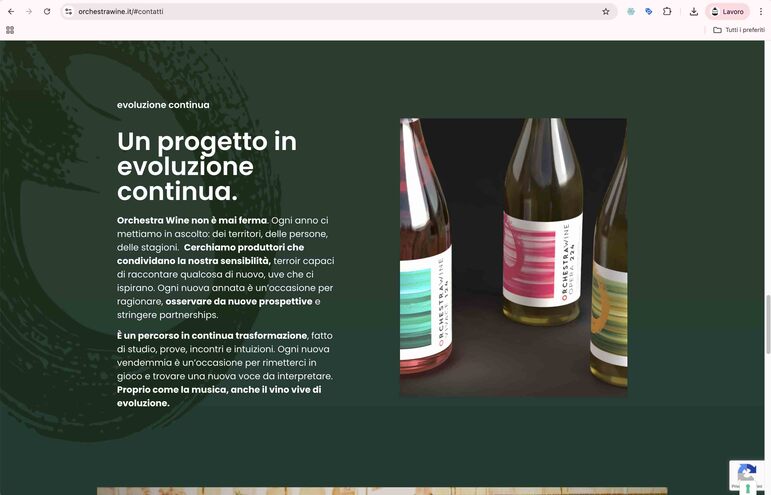Click the blue tag extension icon
This screenshot has width=771, height=495.
(x=649, y=11)
